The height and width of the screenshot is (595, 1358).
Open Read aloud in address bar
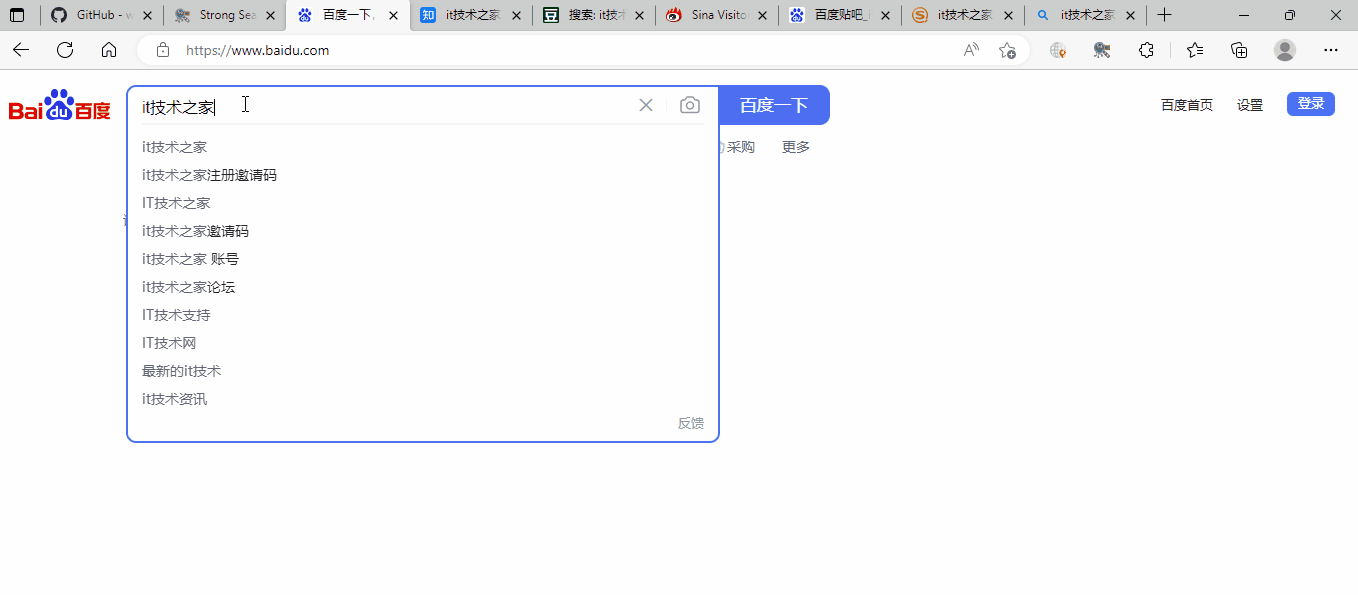coord(971,50)
